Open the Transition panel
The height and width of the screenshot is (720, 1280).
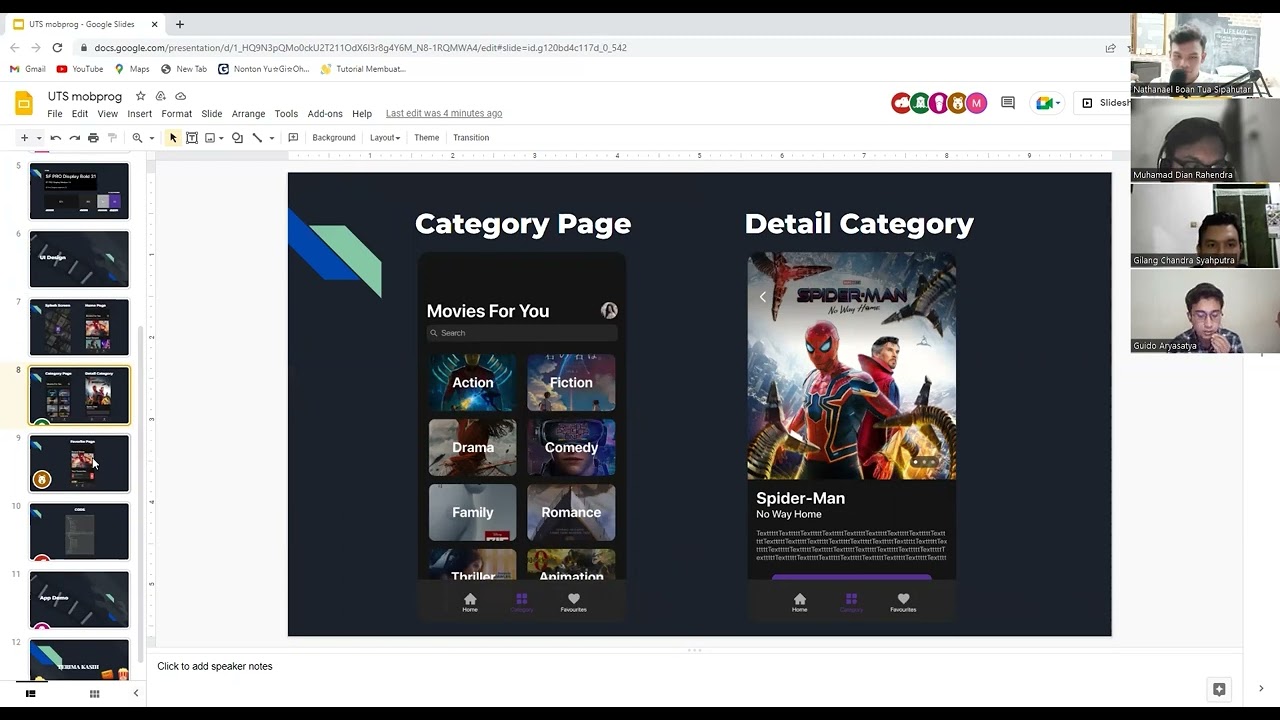click(x=471, y=138)
